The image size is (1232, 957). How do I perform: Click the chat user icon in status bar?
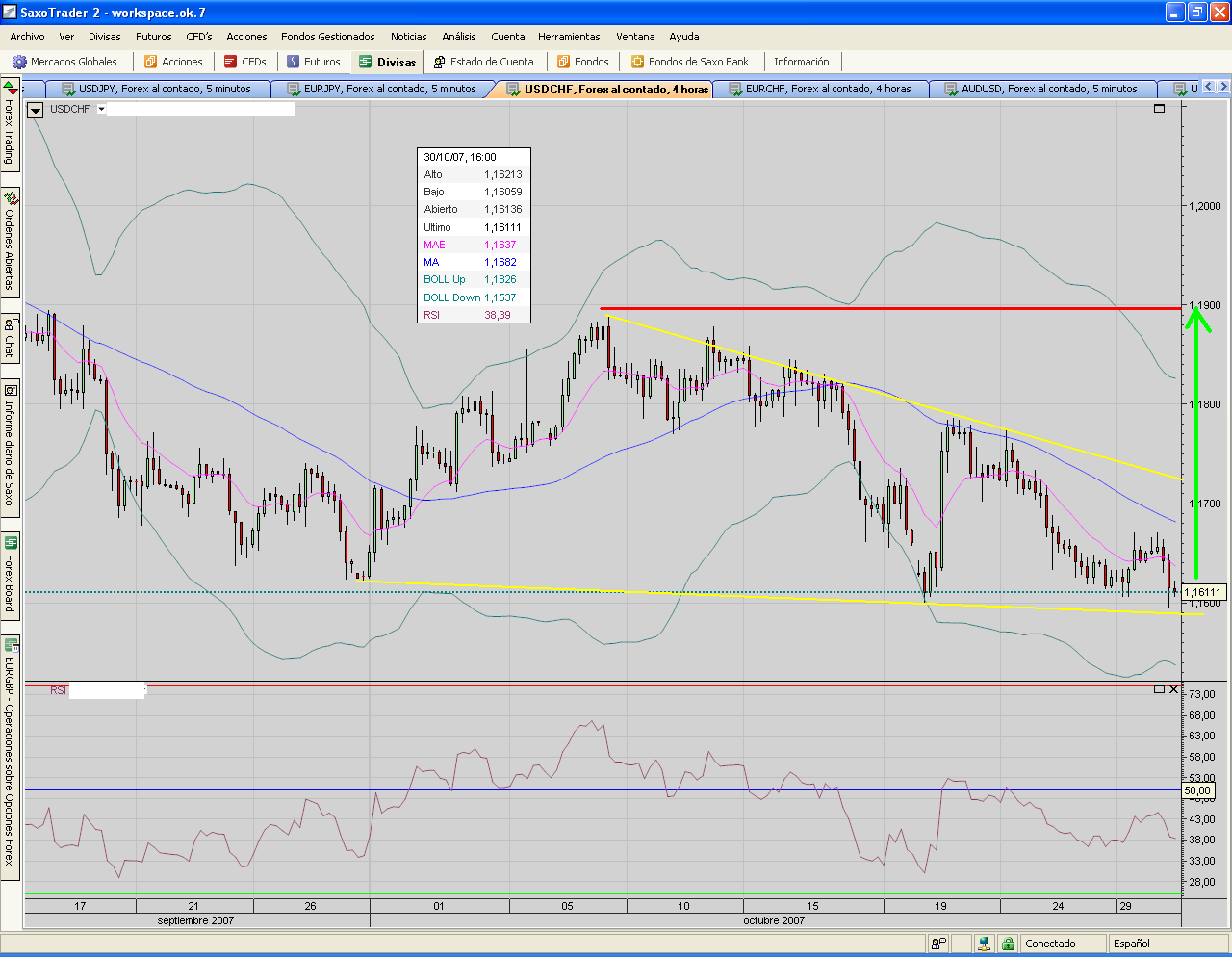tap(938, 944)
